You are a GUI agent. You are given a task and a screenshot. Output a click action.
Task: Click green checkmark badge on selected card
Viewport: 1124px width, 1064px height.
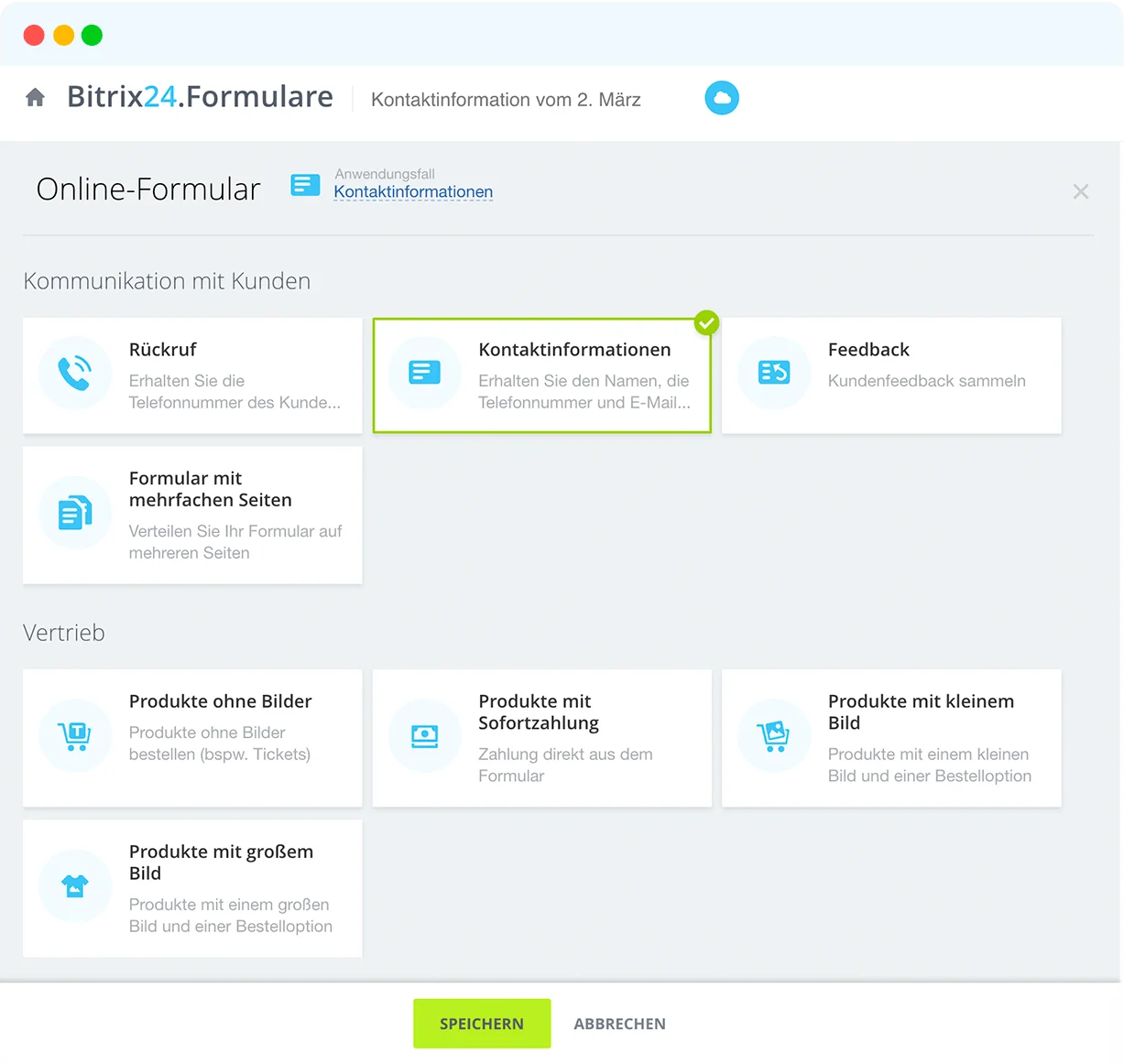(706, 323)
